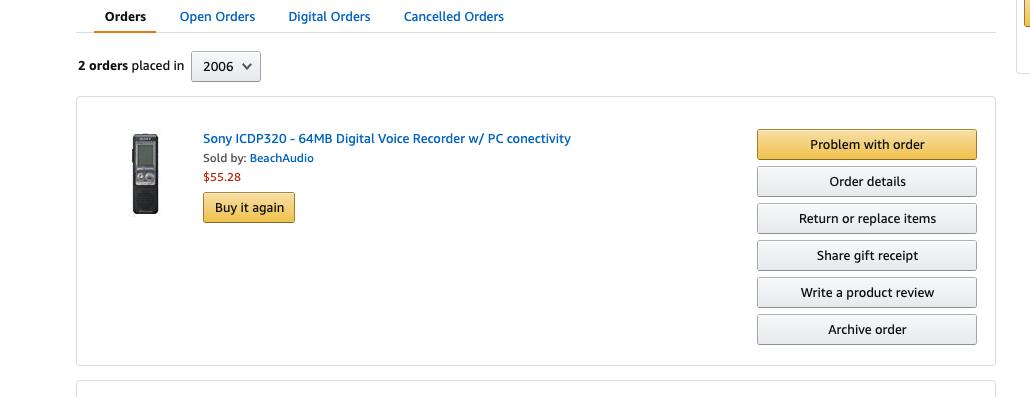The image size is (1030, 397).
Task: Click the '2 orders placed in' label
Action: click(x=131, y=66)
